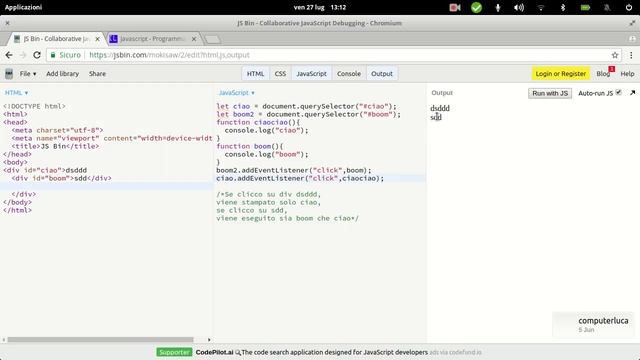Click the microphone icon in system tray
The width and height of the screenshot is (640, 360).
click(x=498, y=7)
